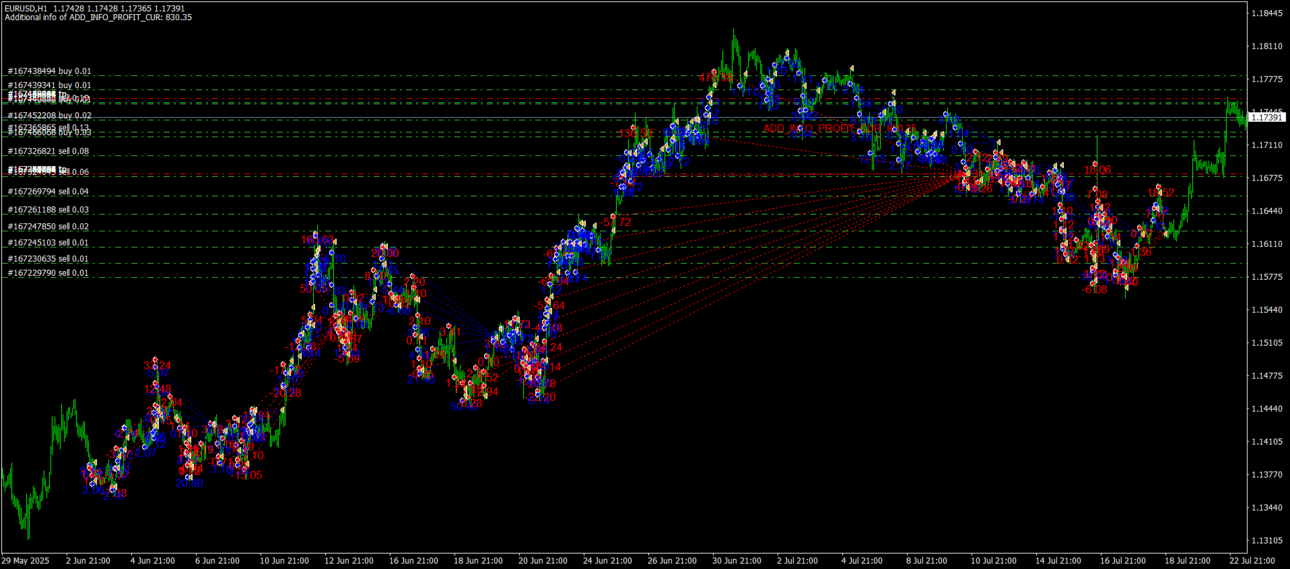This screenshot has height=569, width=1290.
Task: Click price axis value 1.16775
Action: (x=1268, y=178)
